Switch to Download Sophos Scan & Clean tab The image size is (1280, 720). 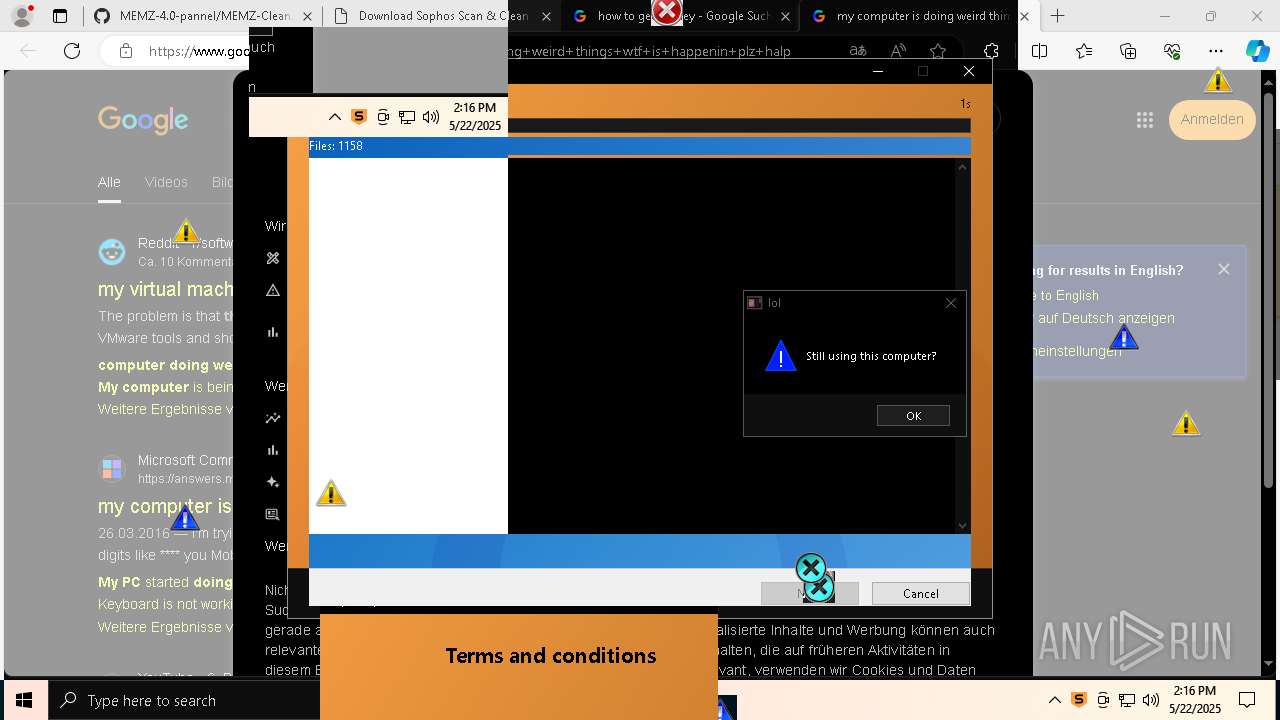[443, 16]
